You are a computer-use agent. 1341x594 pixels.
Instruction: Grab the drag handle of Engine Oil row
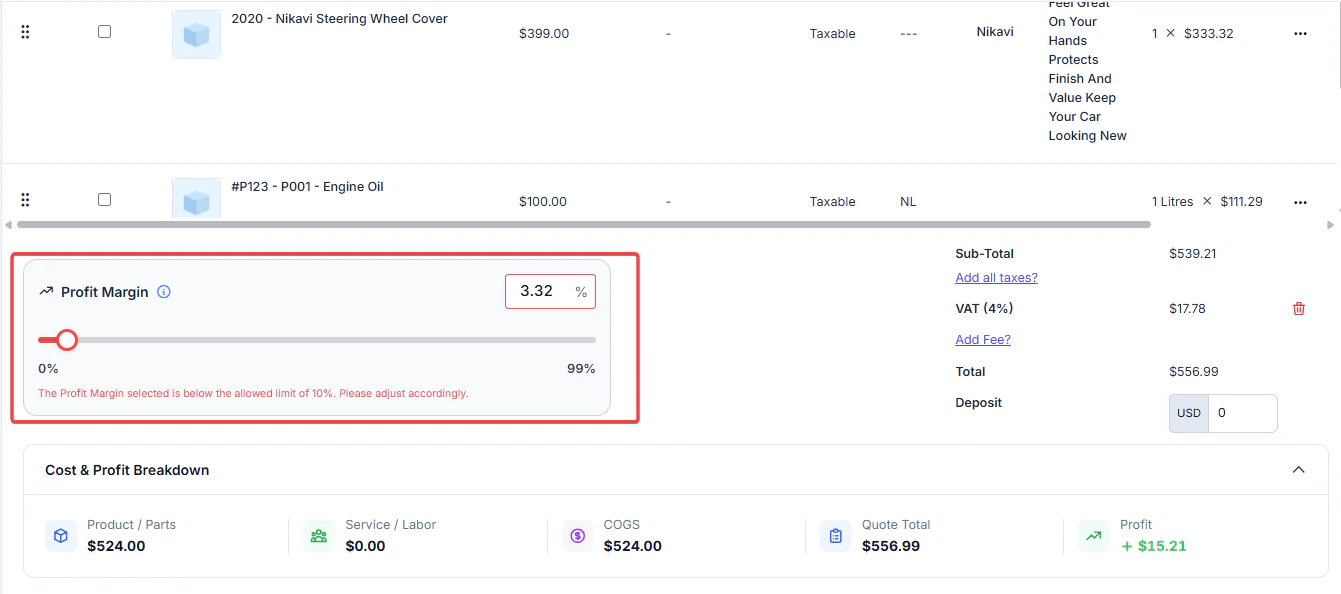point(25,200)
